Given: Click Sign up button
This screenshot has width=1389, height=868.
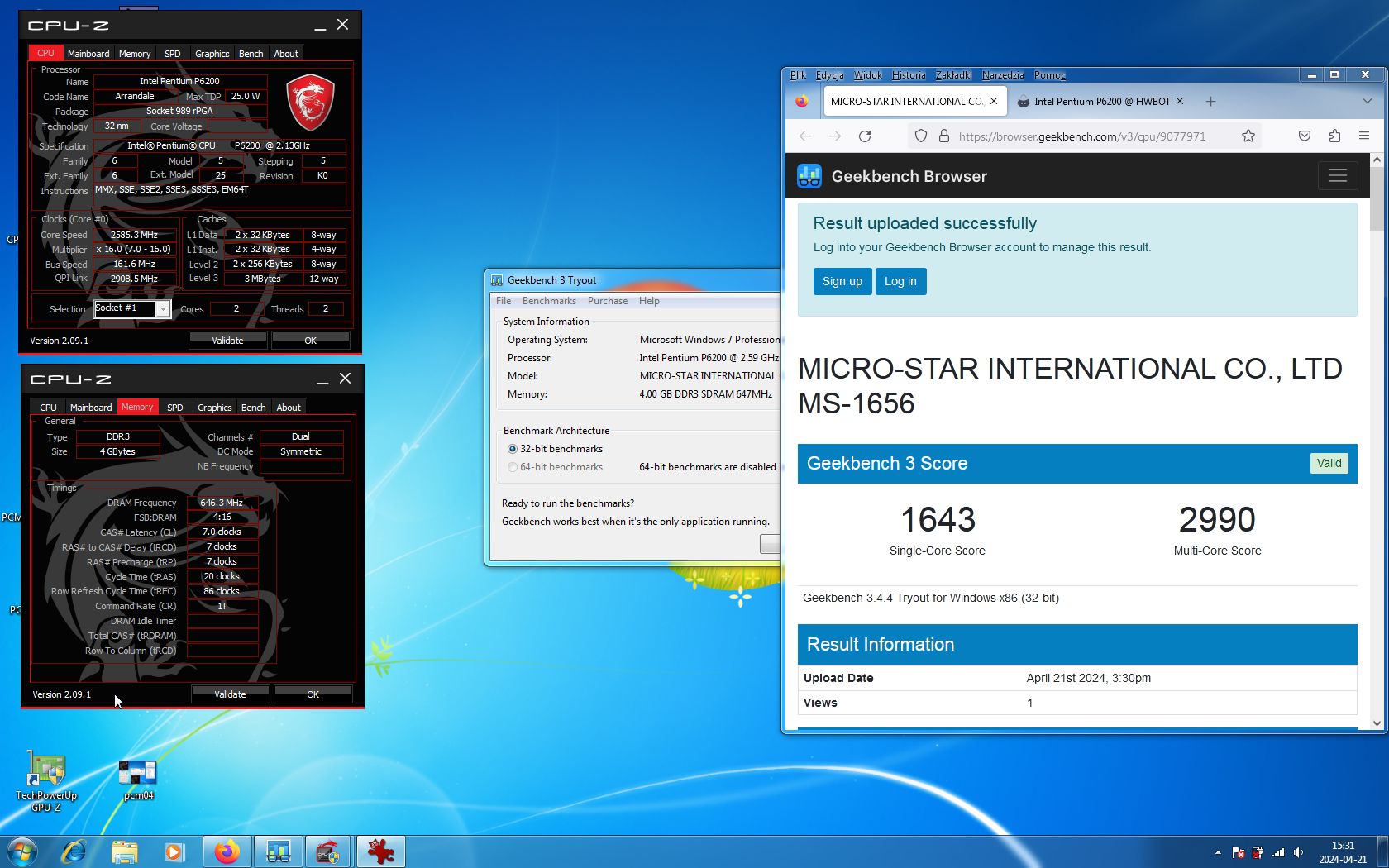Looking at the screenshot, I should pos(842,281).
